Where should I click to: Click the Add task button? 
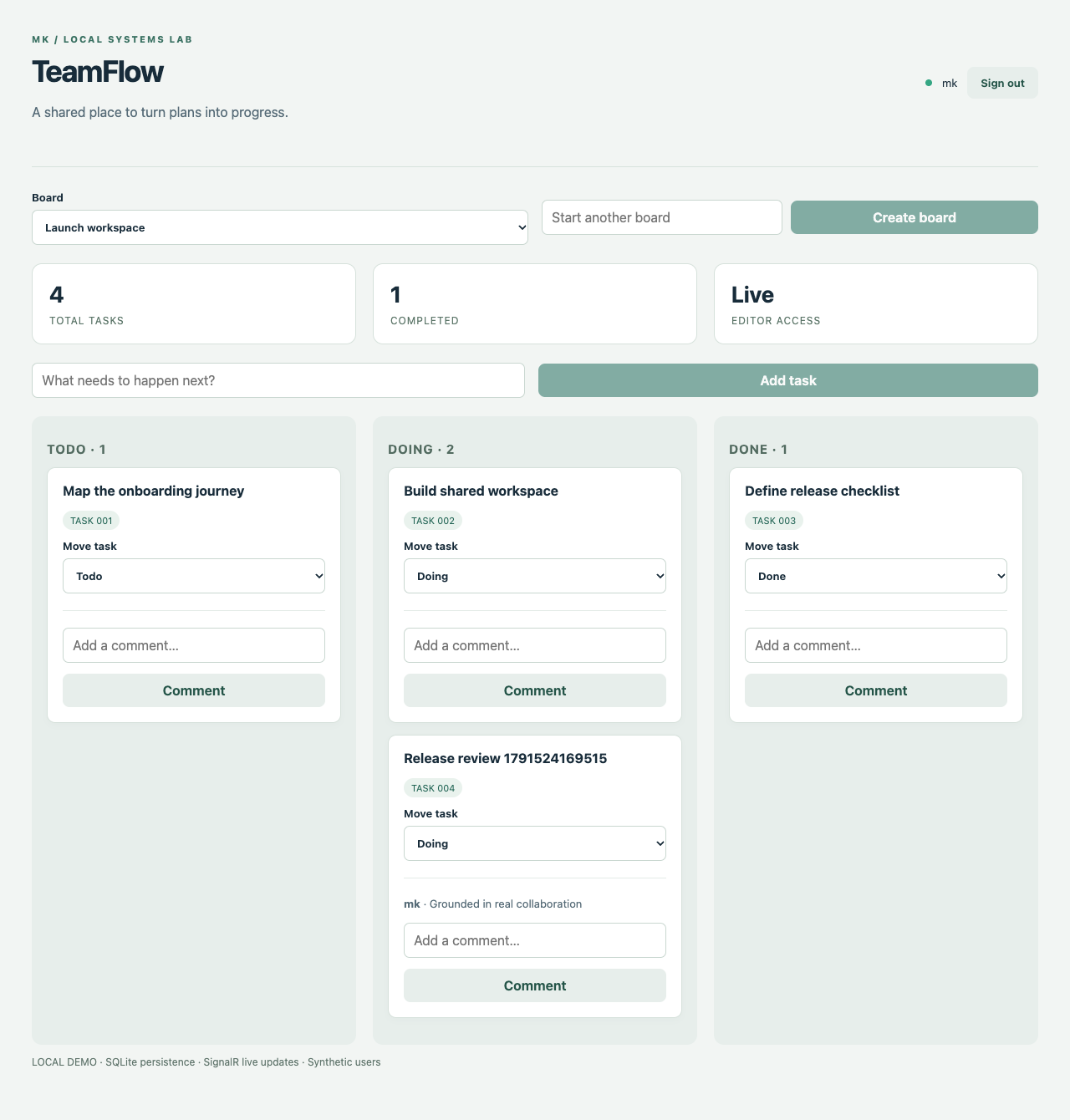(788, 380)
